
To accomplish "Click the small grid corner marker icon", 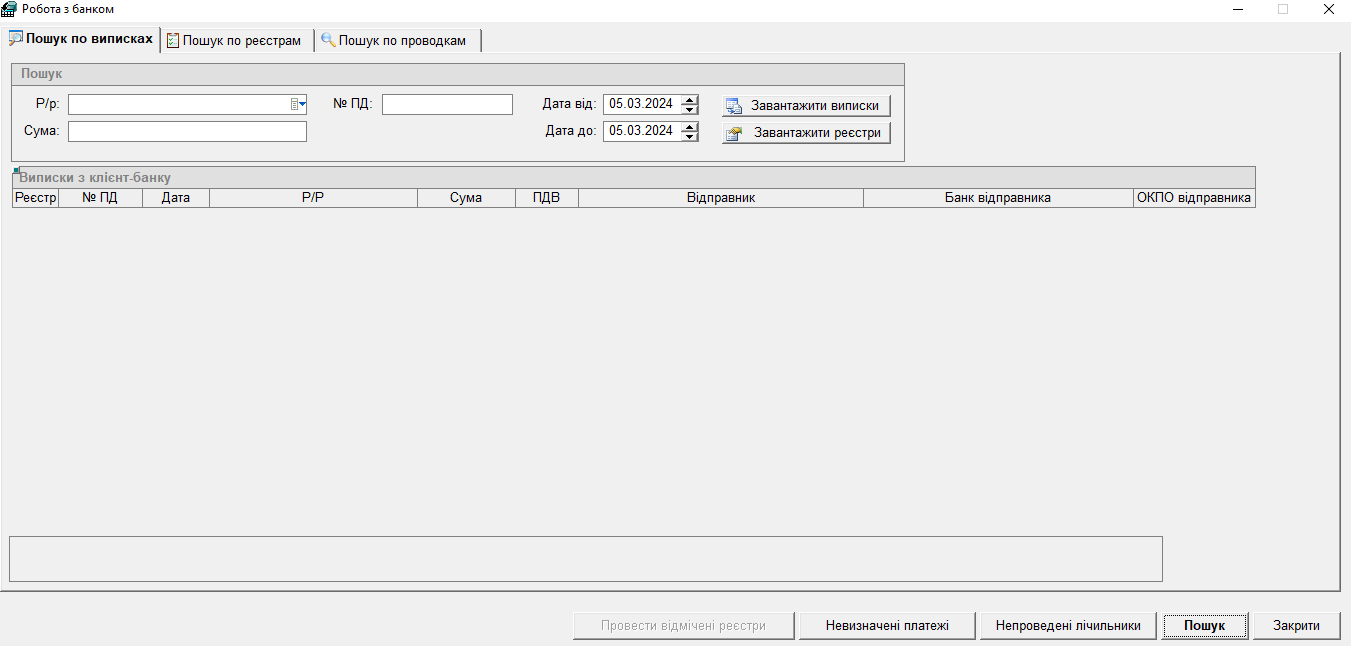I will coord(16,171).
